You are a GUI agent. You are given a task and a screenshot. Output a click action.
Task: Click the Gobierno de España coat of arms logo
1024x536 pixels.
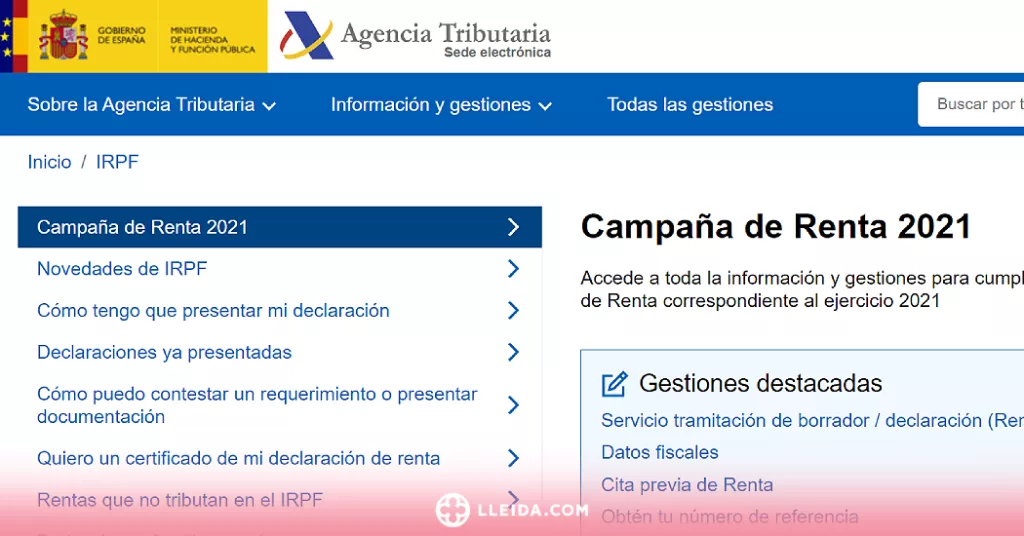point(63,35)
